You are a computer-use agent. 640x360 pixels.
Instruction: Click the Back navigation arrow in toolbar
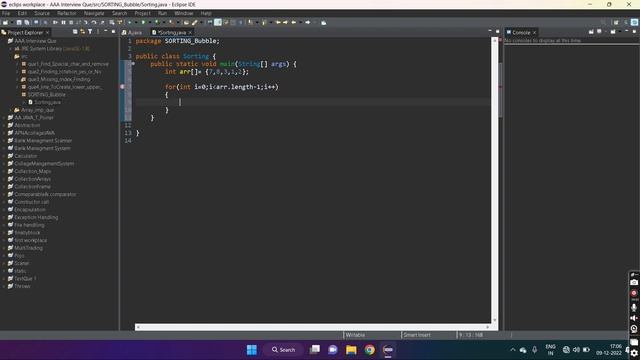293,22
